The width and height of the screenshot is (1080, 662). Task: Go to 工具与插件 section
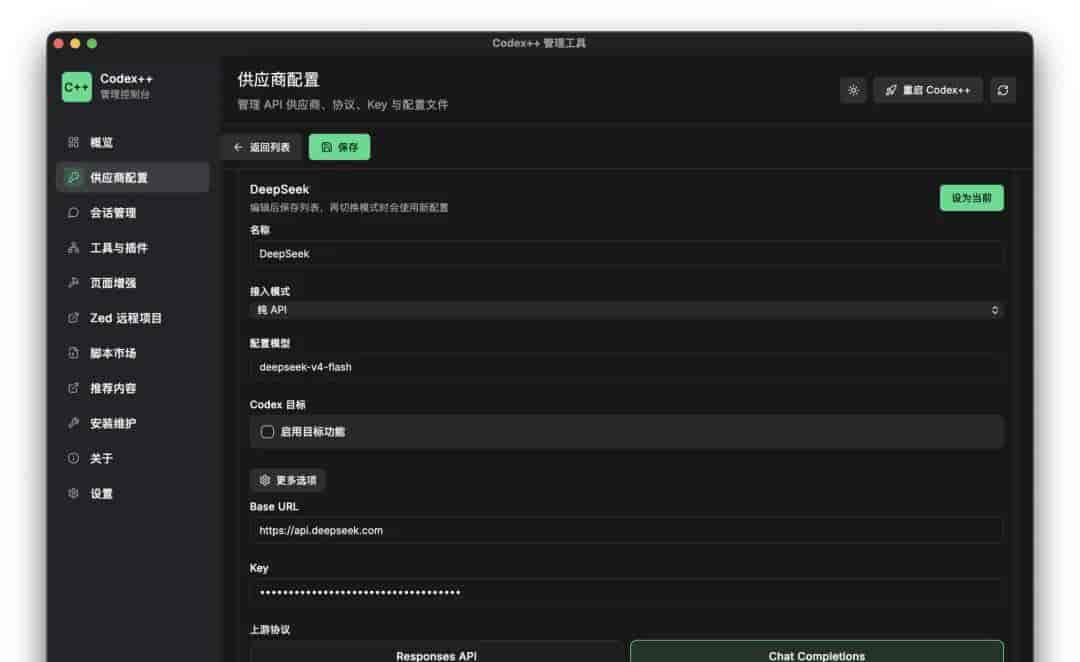click(132, 248)
